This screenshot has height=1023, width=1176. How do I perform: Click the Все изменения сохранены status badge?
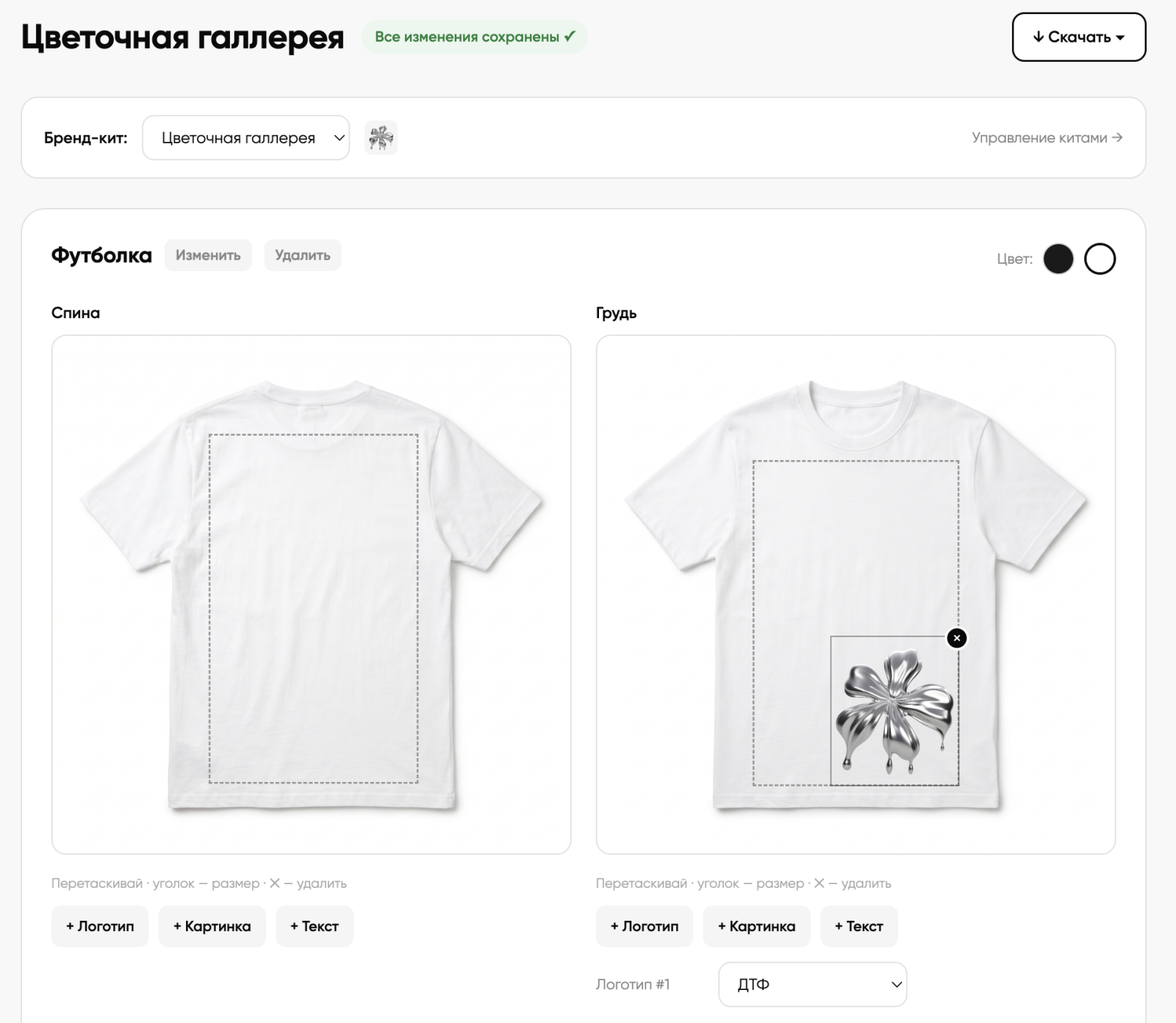coord(475,37)
